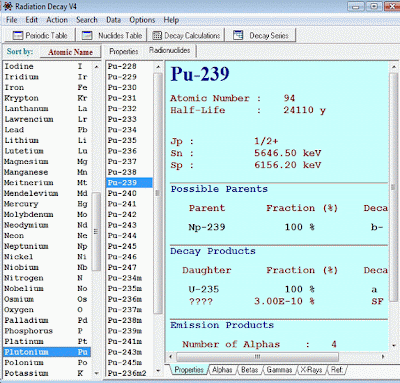
Task: Open the Action menu
Action: tap(57, 20)
